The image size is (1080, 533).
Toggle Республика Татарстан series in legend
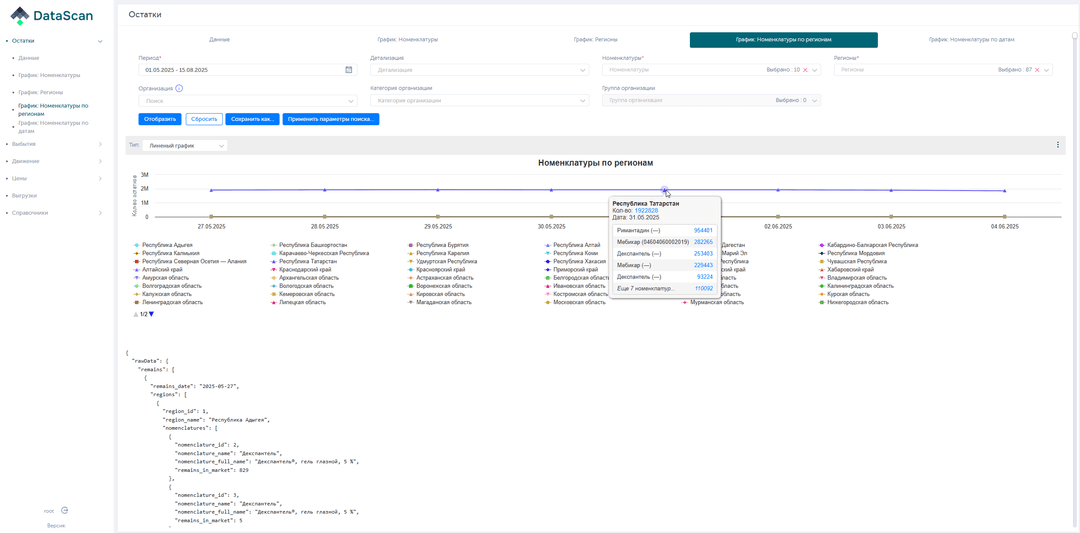tap(302, 261)
